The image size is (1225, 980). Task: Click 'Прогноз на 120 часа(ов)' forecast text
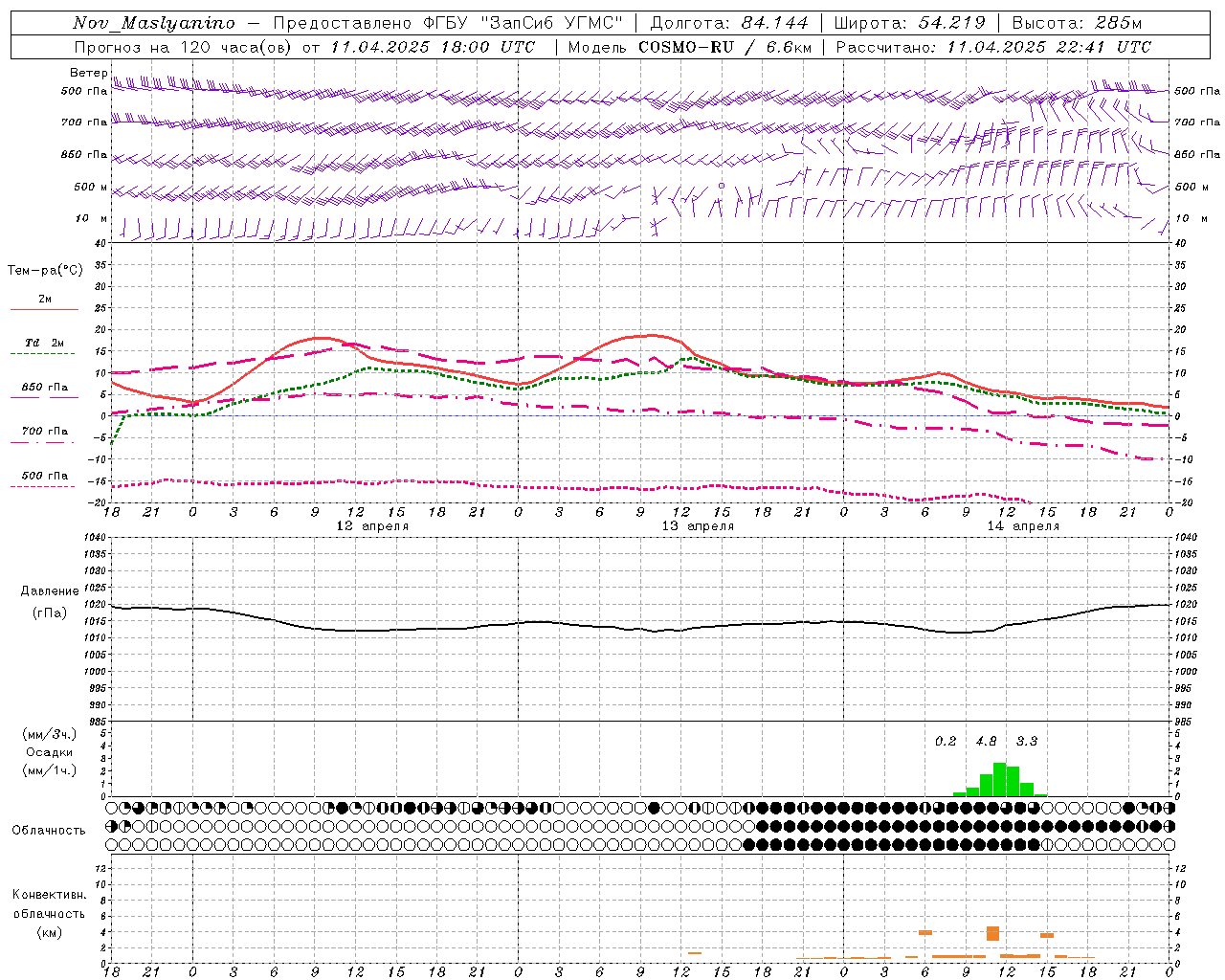coord(184,47)
